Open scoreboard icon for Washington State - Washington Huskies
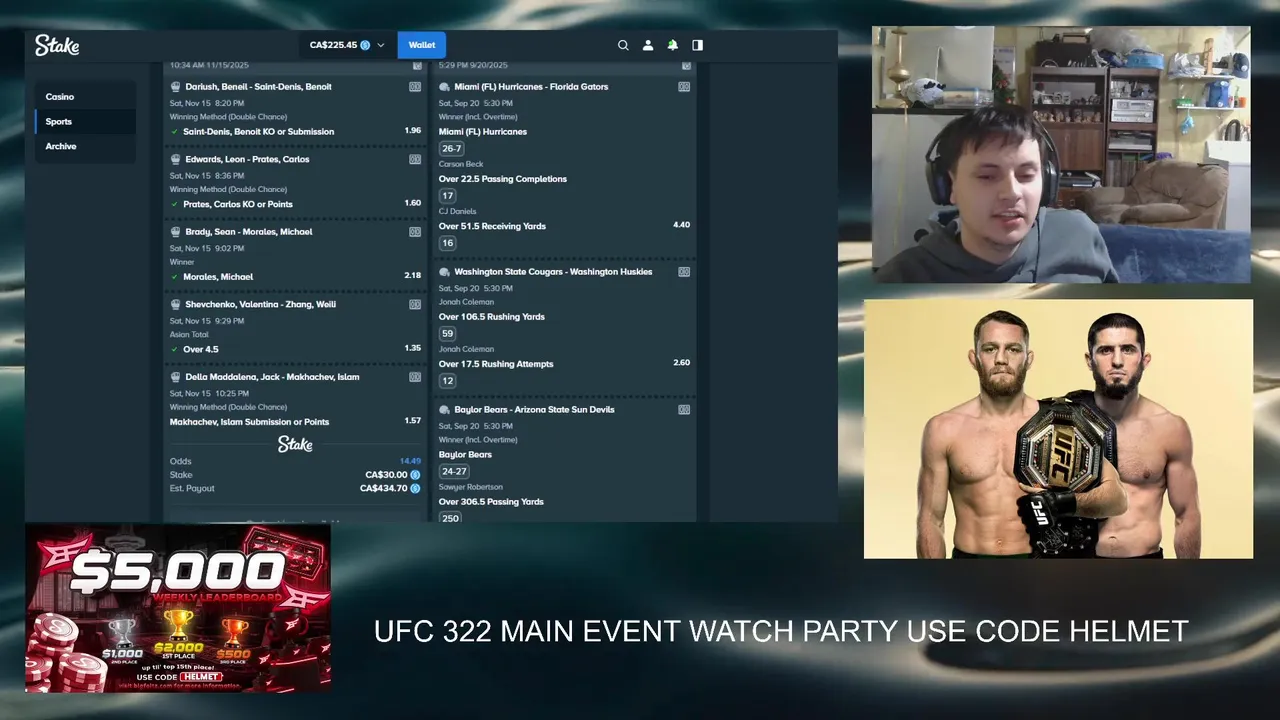Screen dimensions: 1280x720 684,272
